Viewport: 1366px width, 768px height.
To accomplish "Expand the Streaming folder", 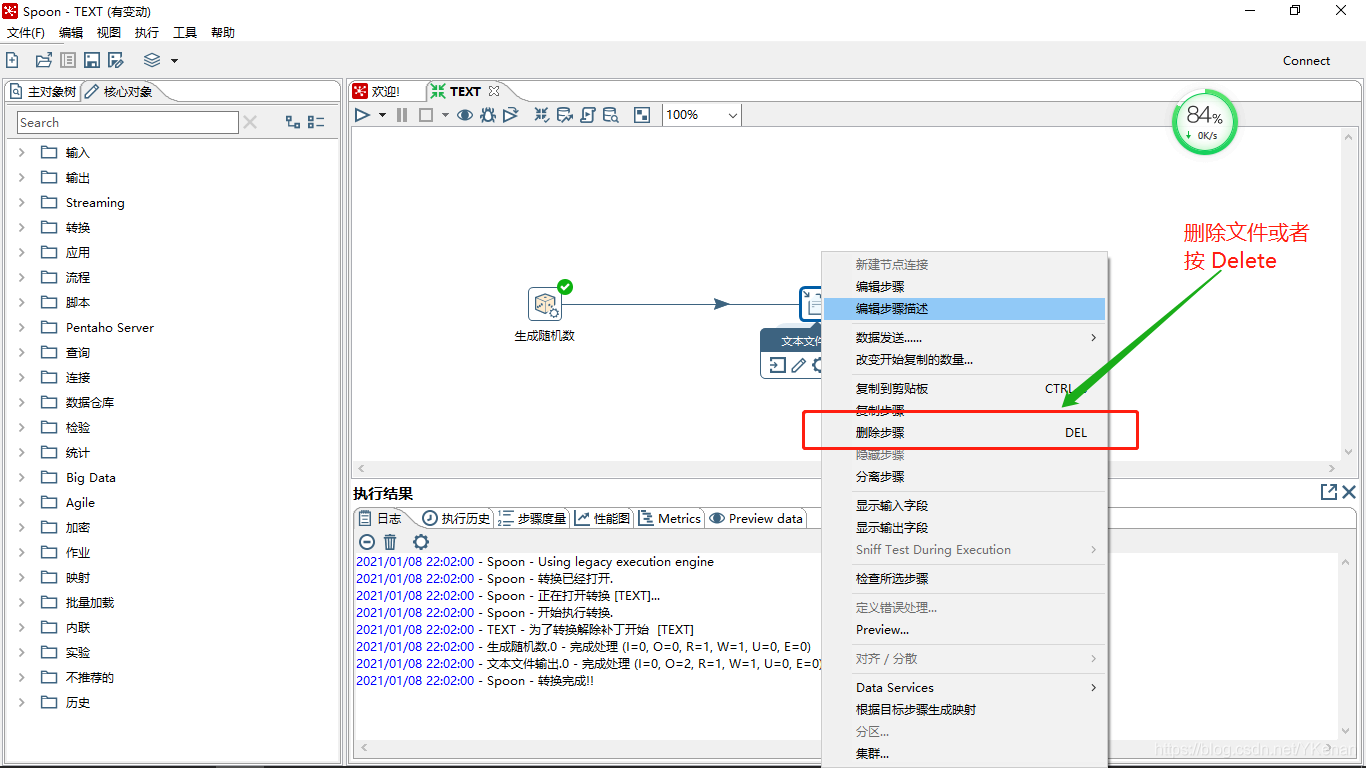I will [22, 202].
